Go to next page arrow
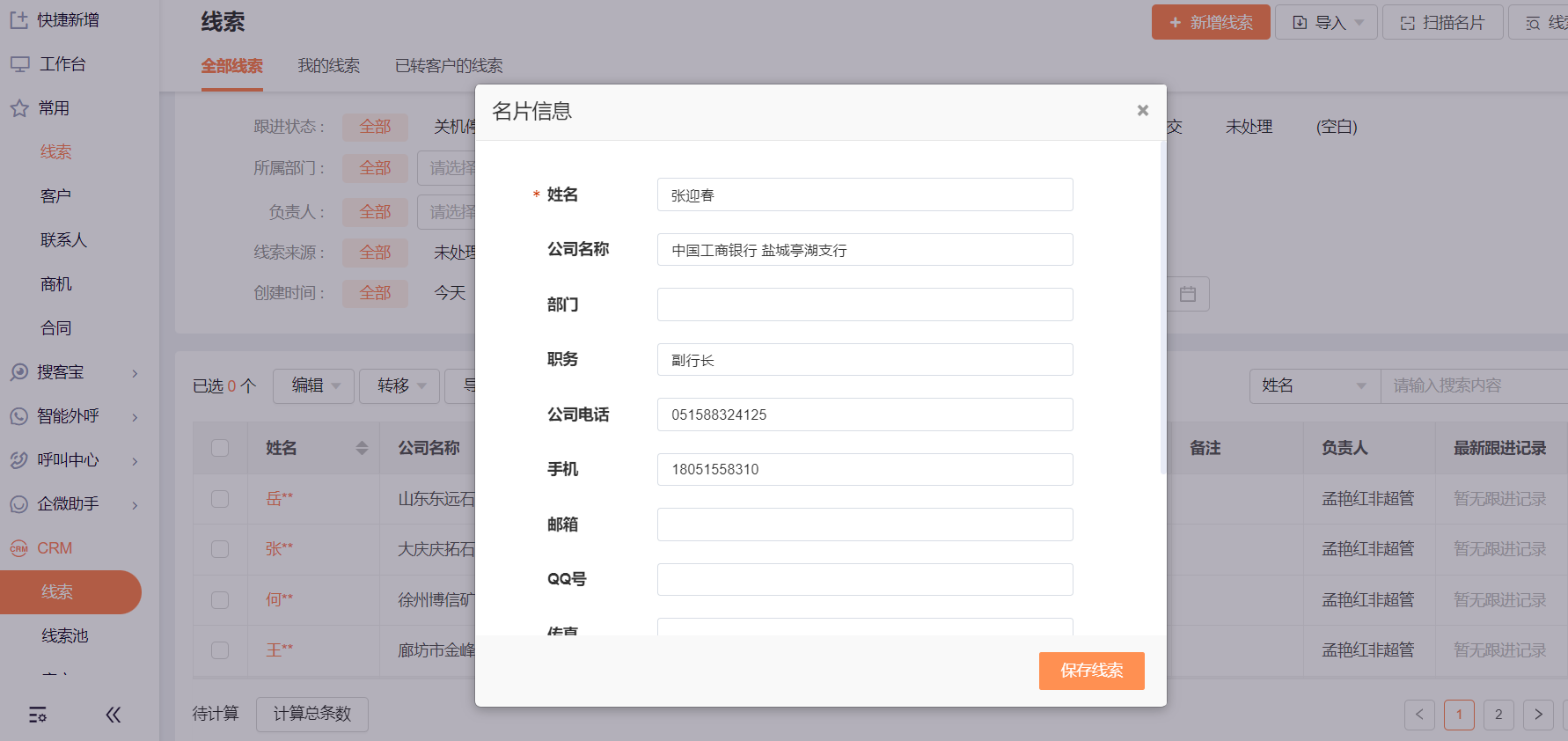This screenshot has height=741, width=1568. [1538, 715]
